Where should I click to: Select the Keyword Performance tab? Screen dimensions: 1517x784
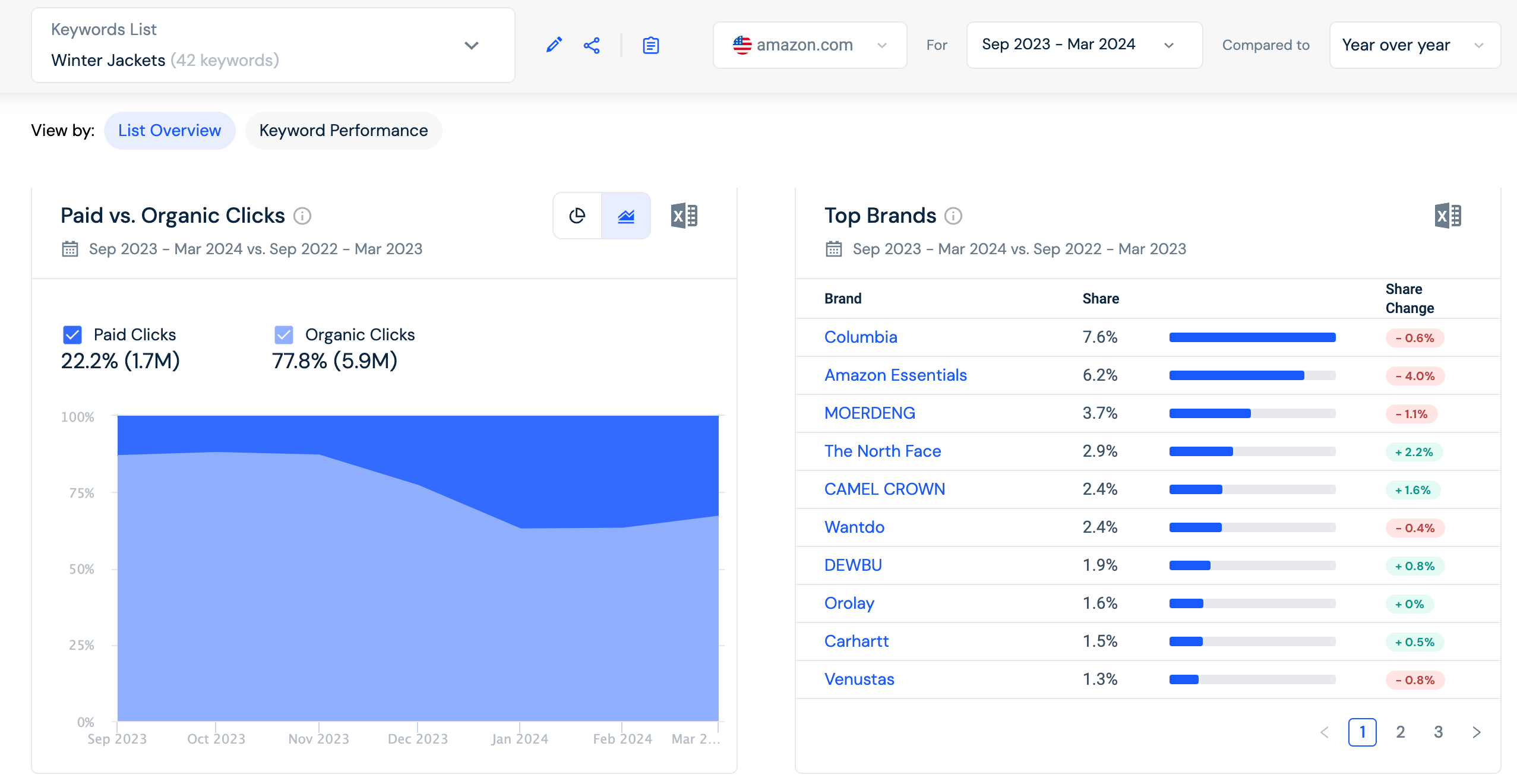point(344,131)
